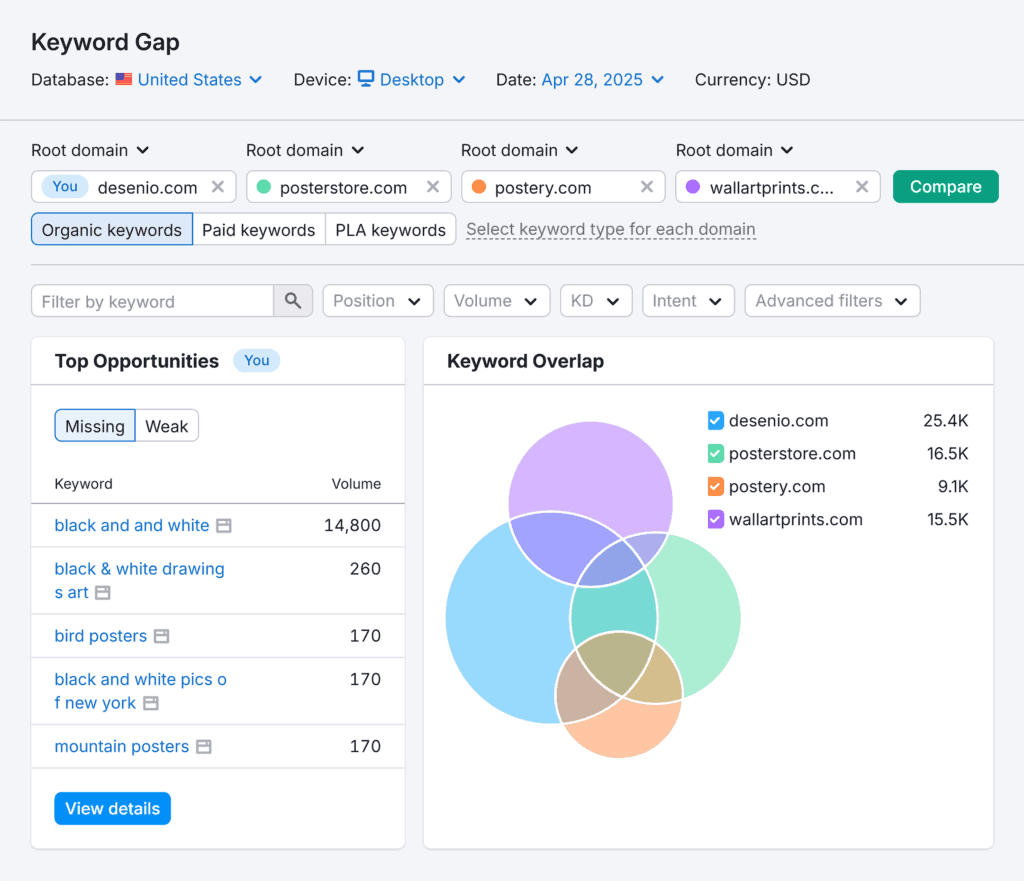Click the View details button
This screenshot has height=881, width=1024.
112,809
